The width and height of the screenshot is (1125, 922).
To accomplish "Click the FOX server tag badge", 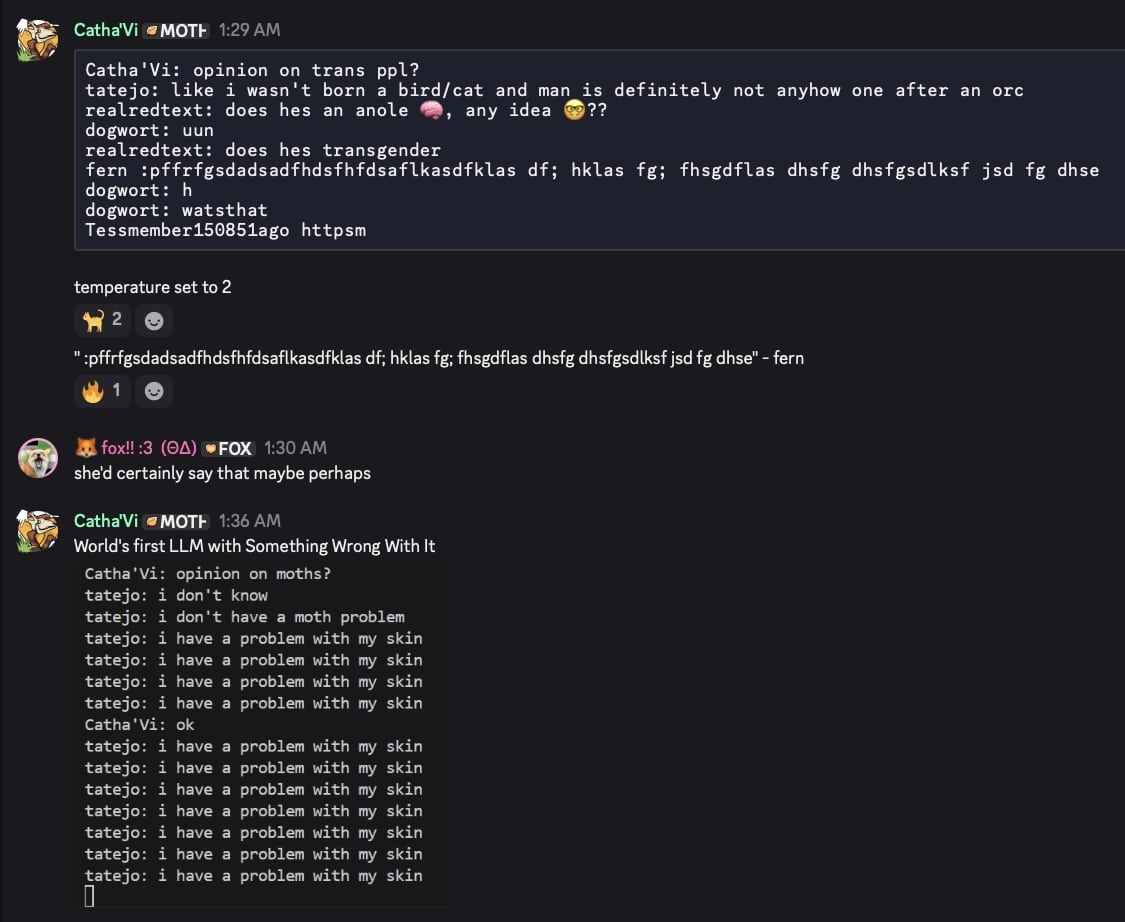I will point(227,448).
